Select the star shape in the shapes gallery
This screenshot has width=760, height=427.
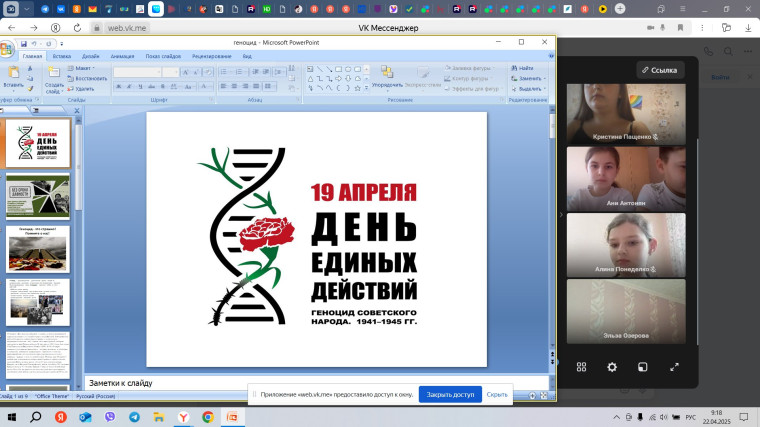point(357,88)
